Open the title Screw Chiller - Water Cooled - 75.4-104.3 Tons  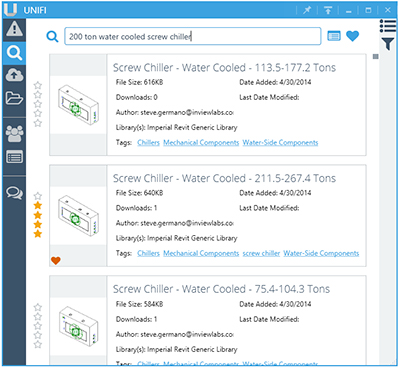[x=221, y=289]
